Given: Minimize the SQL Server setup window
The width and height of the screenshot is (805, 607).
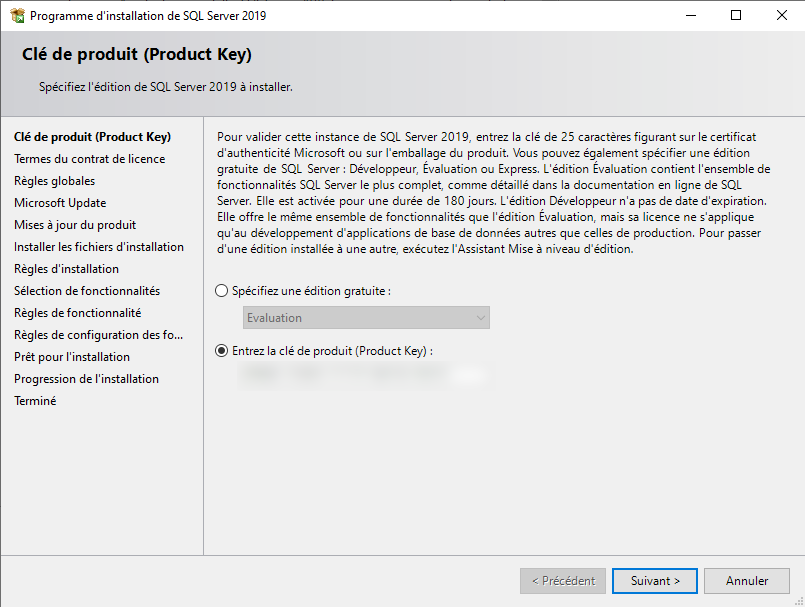Looking at the screenshot, I should [x=690, y=15].
